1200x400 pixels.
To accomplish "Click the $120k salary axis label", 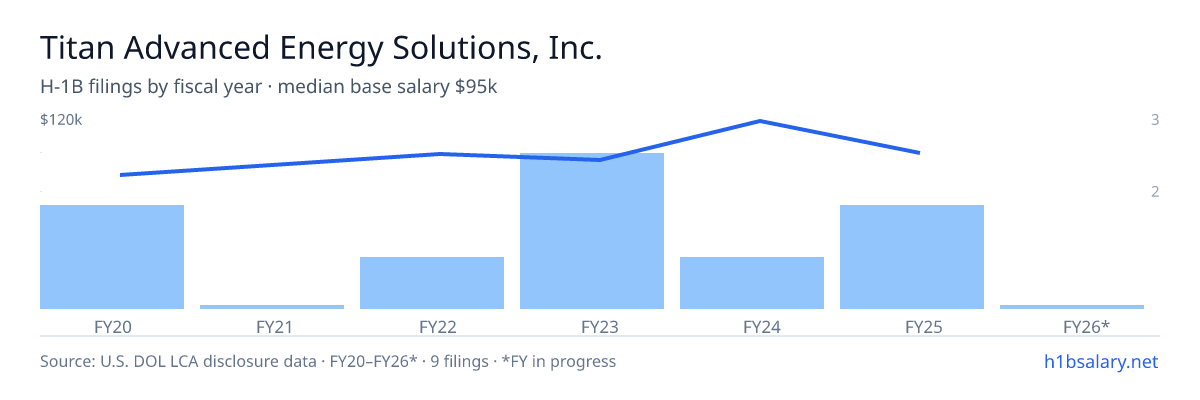I will coord(61,120).
